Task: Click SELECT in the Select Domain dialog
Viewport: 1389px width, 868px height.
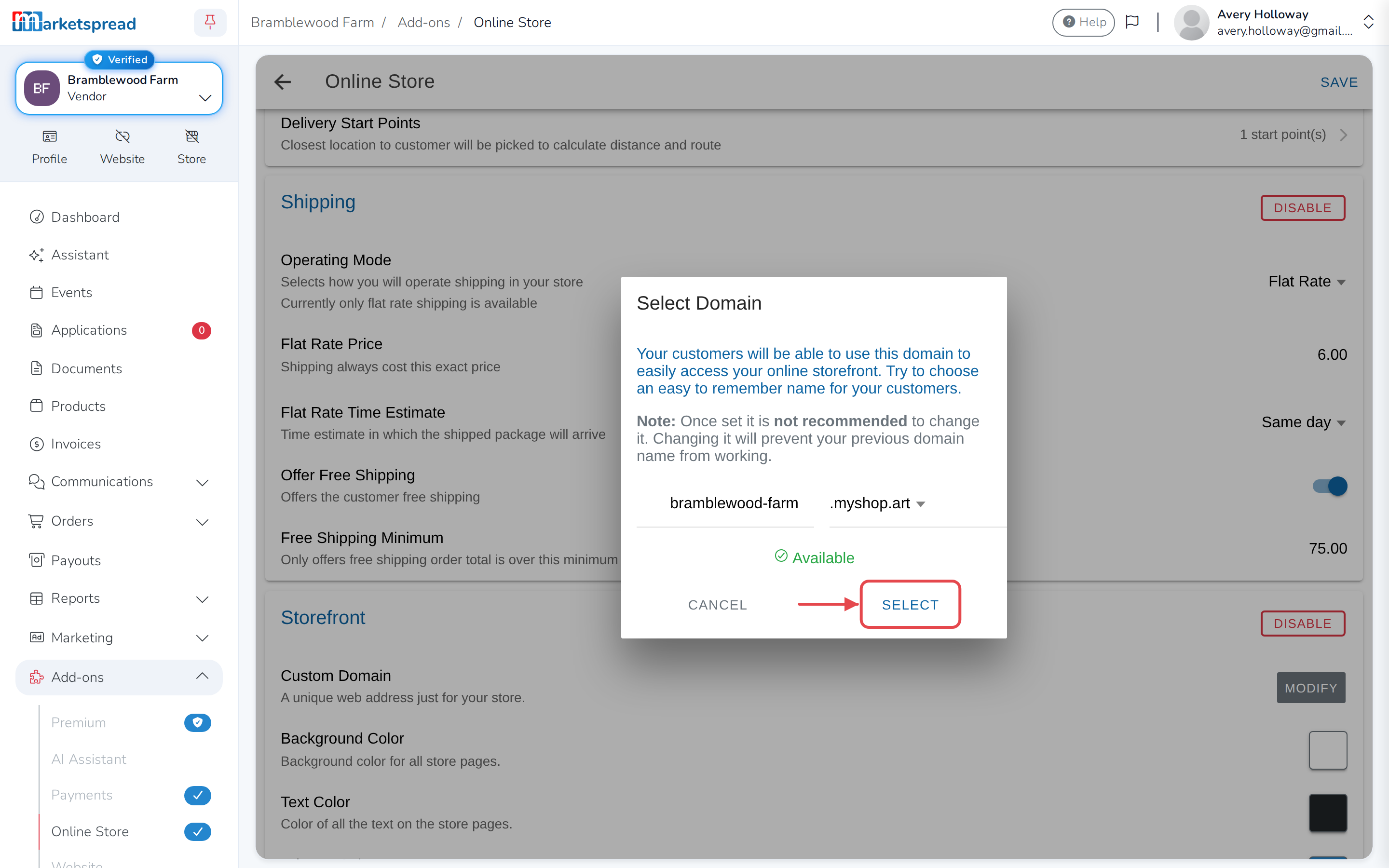Action: pyautogui.click(x=910, y=605)
